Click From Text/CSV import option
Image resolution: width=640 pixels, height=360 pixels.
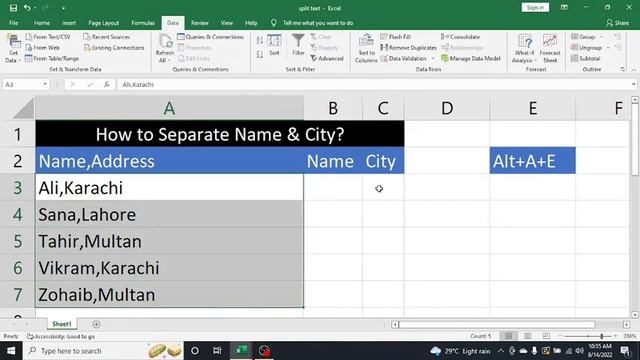(48, 37)
